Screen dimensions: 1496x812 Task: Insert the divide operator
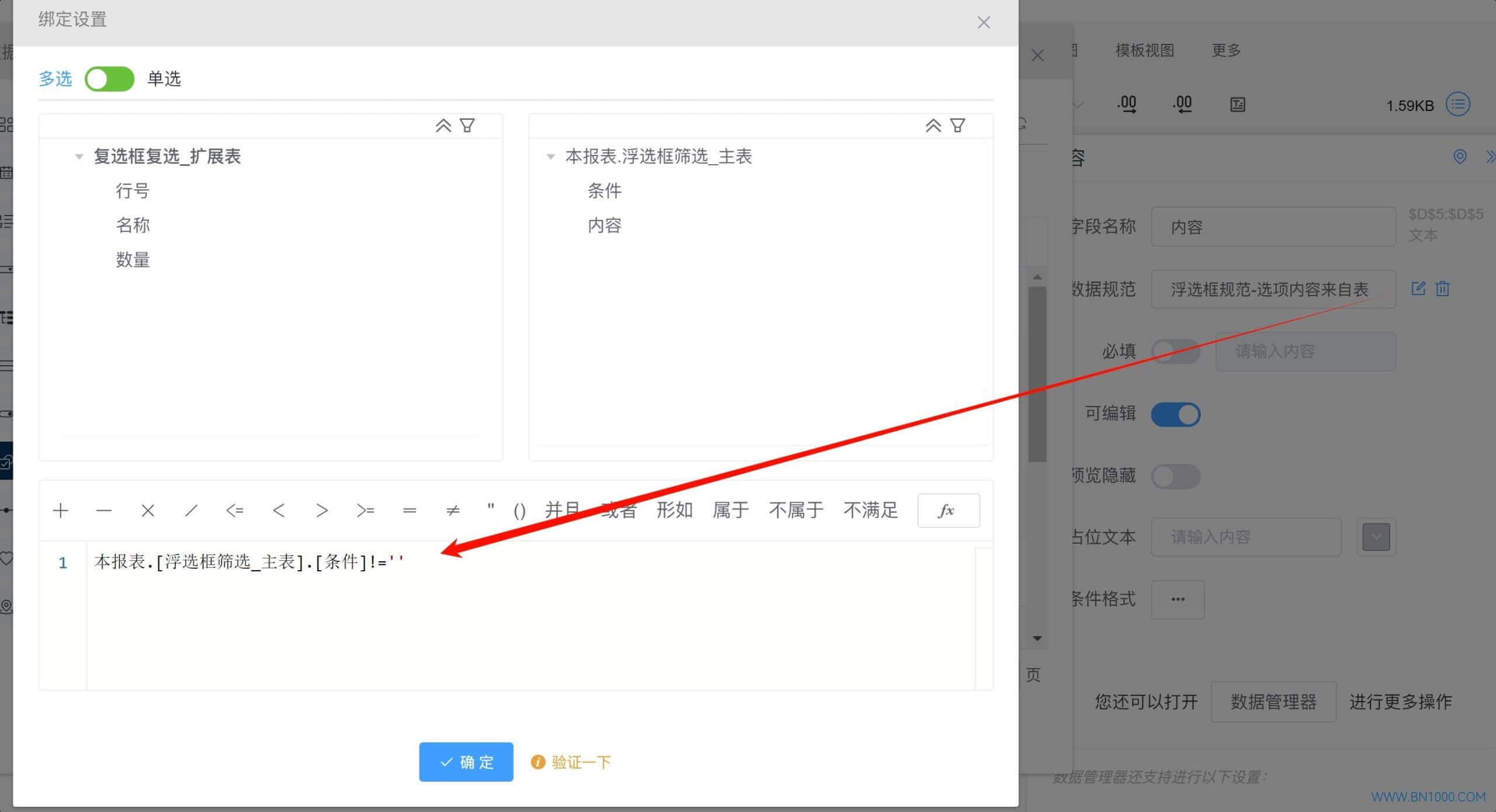191,511
